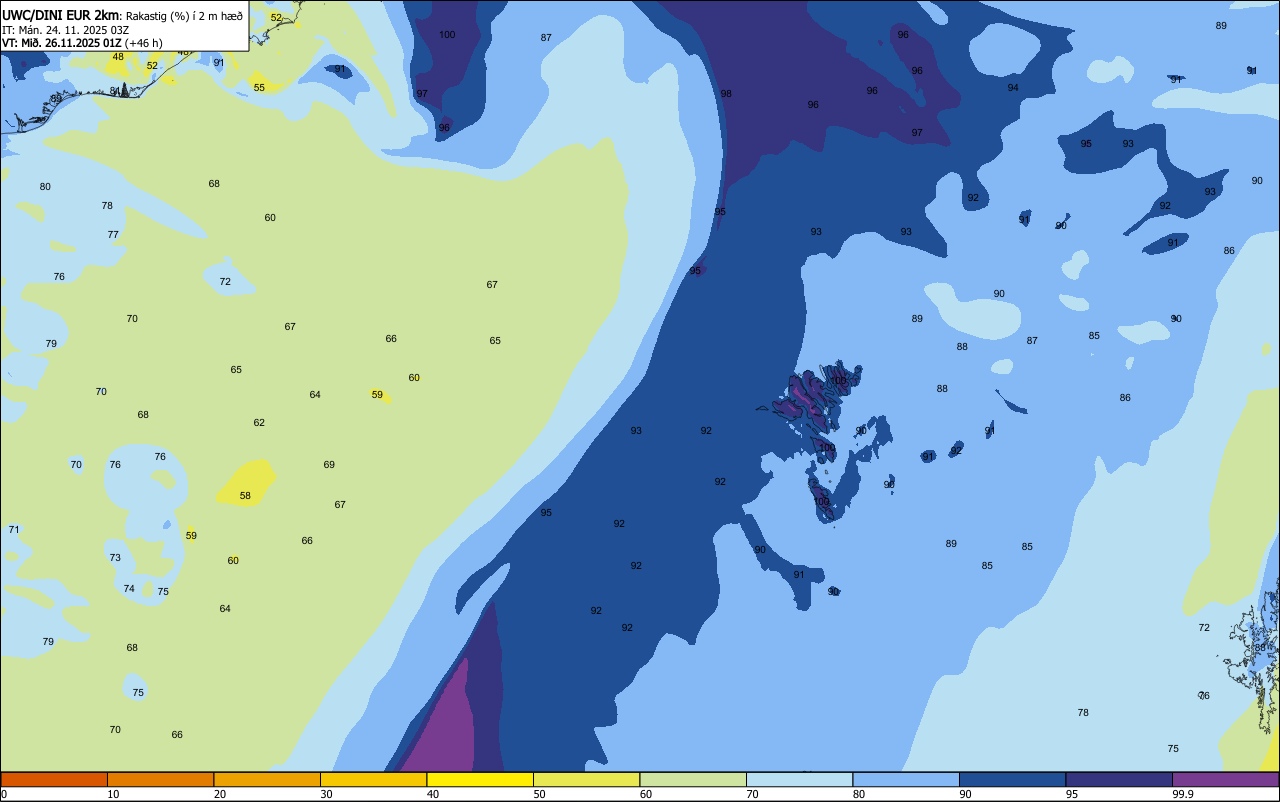The height and width of the screenshot is (802, 1280).
Task: Click the '0' tick label on the color scale
Action: (x=4, y=794)
